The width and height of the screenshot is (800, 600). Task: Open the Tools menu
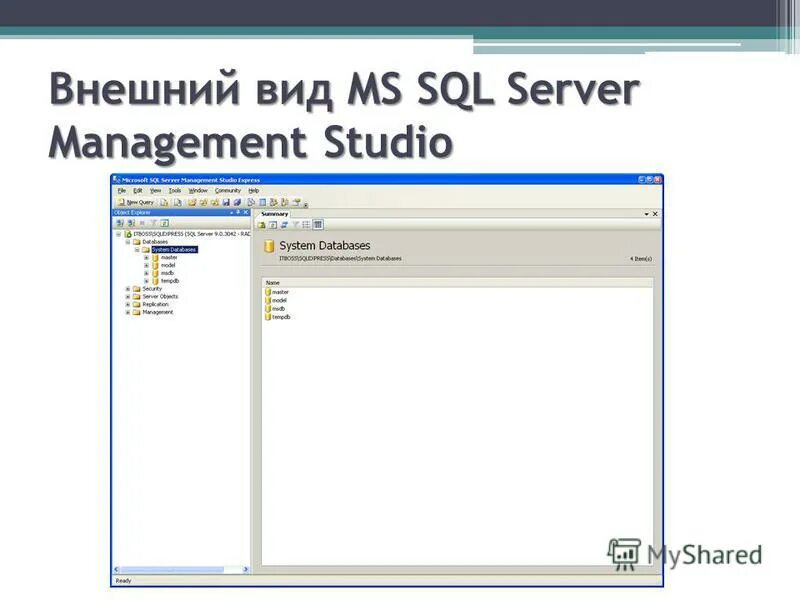pos(175,190)
